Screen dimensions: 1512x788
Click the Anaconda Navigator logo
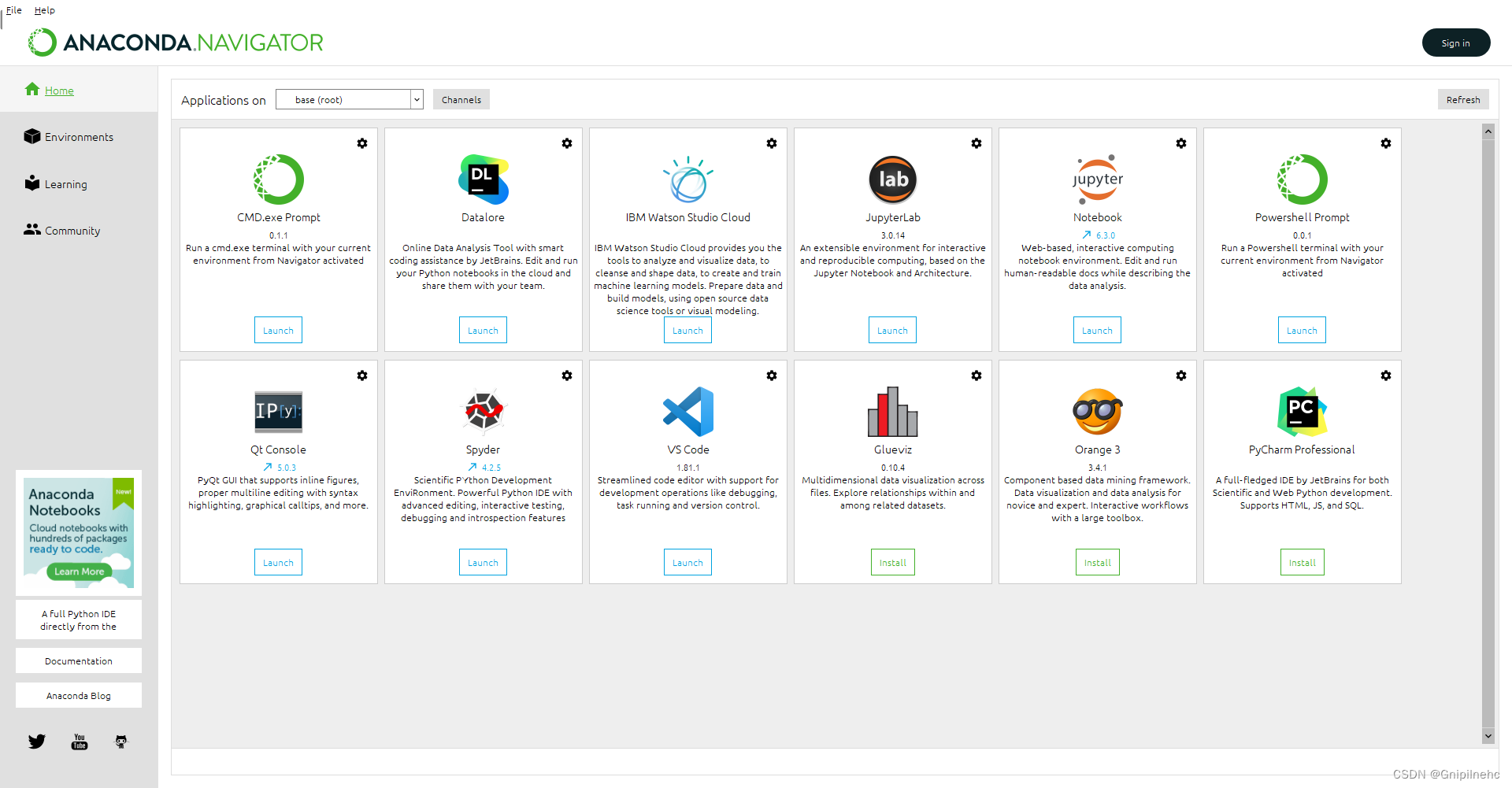[176, 43]
